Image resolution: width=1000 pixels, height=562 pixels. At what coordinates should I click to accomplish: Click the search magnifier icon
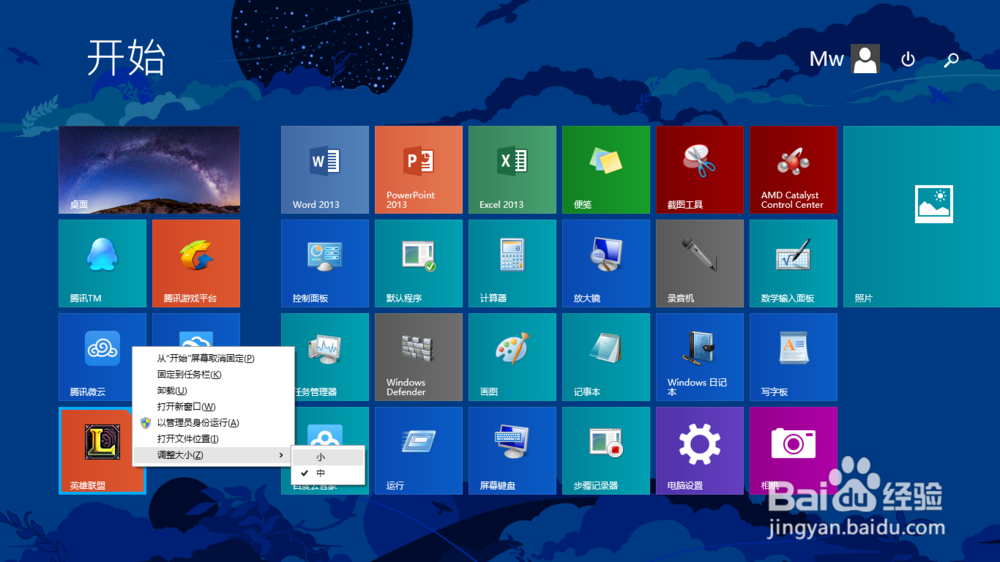pos(951,60)
